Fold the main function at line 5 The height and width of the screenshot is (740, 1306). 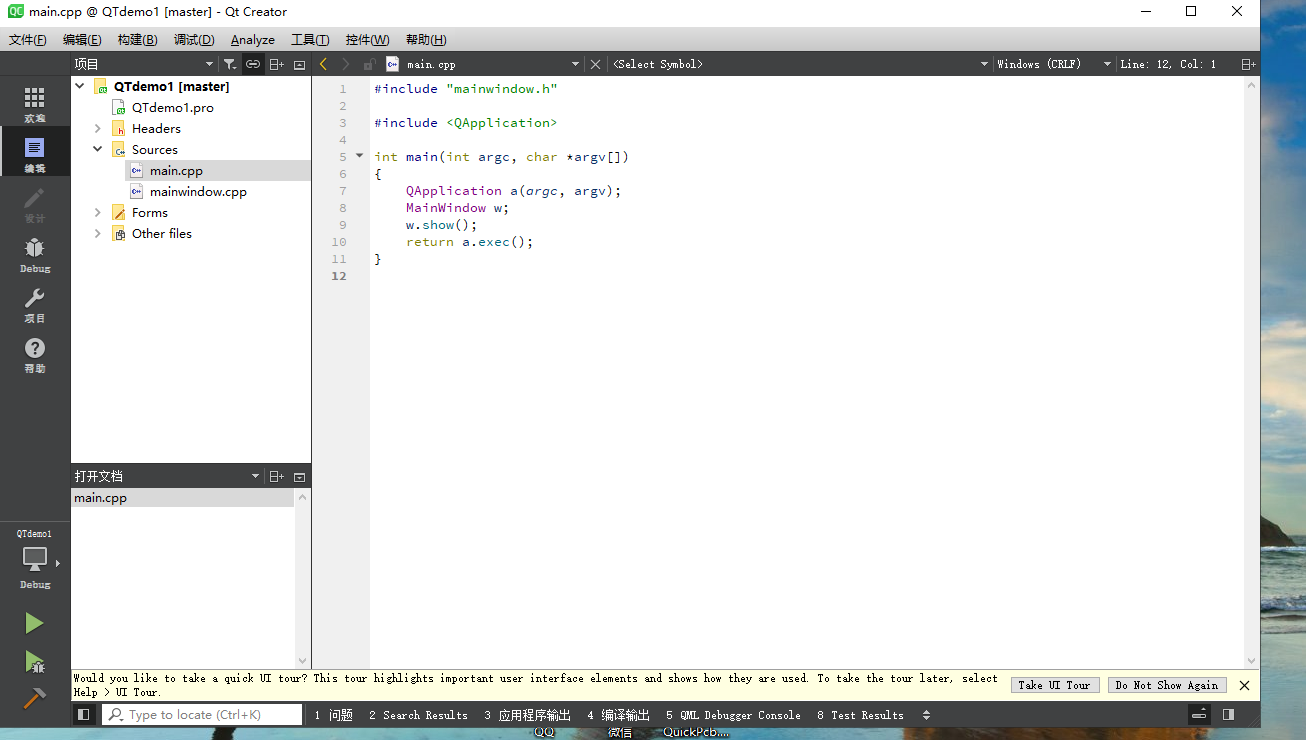click(x=360, y=156)
